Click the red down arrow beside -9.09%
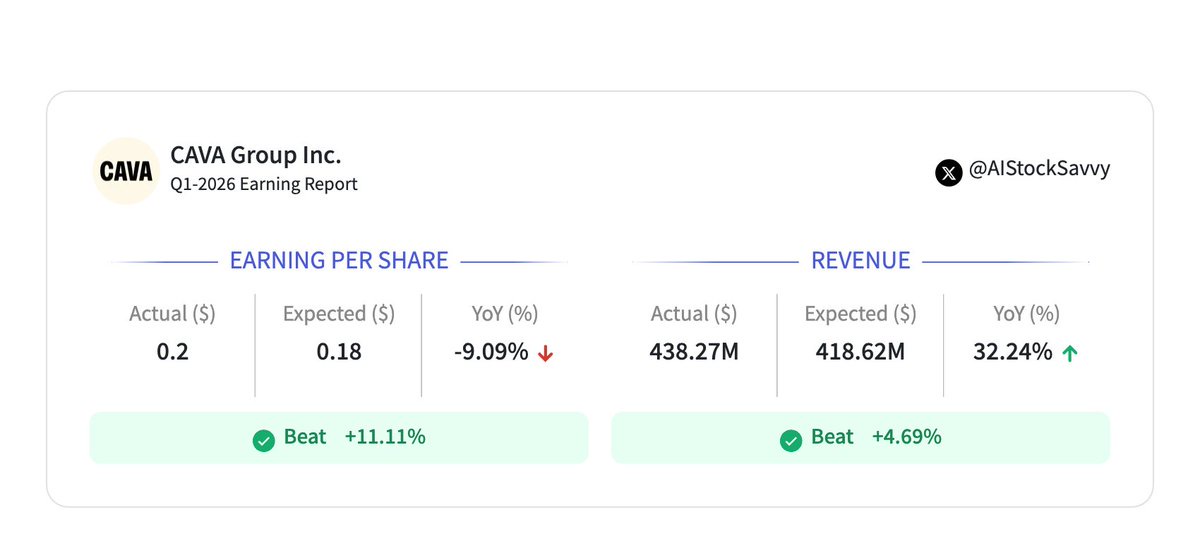Image resolution: width=1200 pixels, height=551 pixels. (x=545, y=353)
